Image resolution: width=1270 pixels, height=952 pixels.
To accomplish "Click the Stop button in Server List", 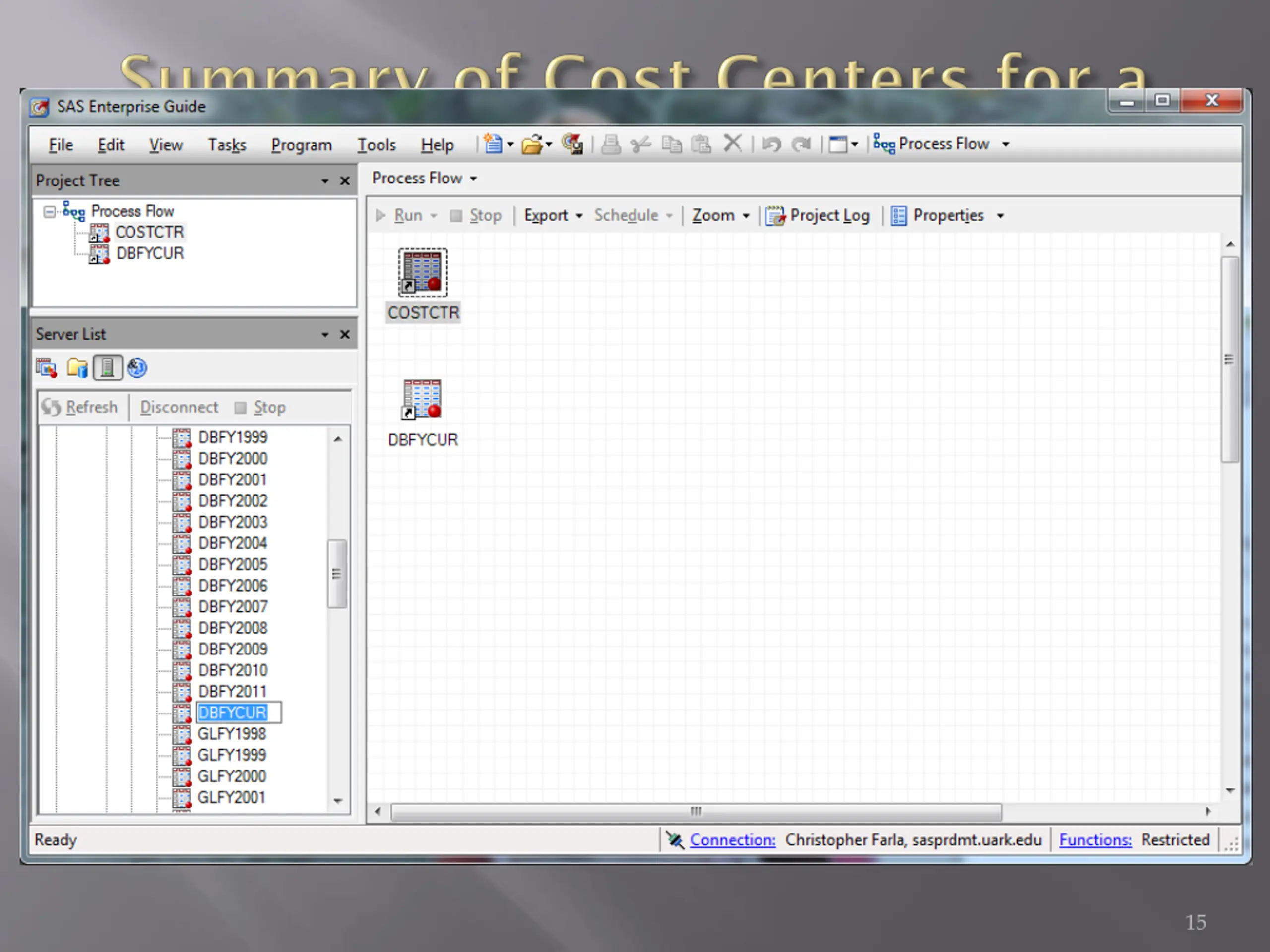I will click(x=260, y=408).
